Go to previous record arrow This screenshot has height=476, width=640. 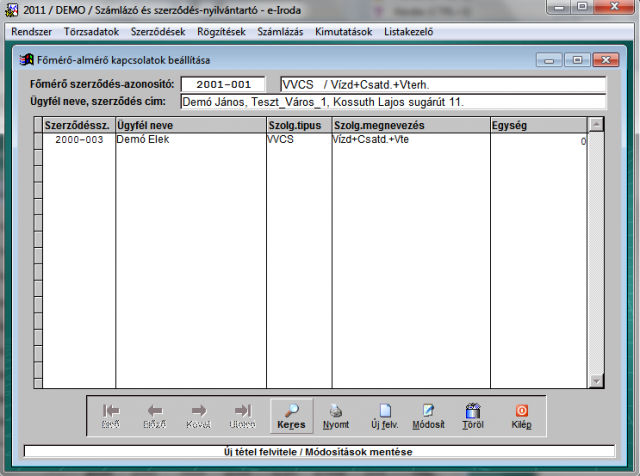click(155, 415)
